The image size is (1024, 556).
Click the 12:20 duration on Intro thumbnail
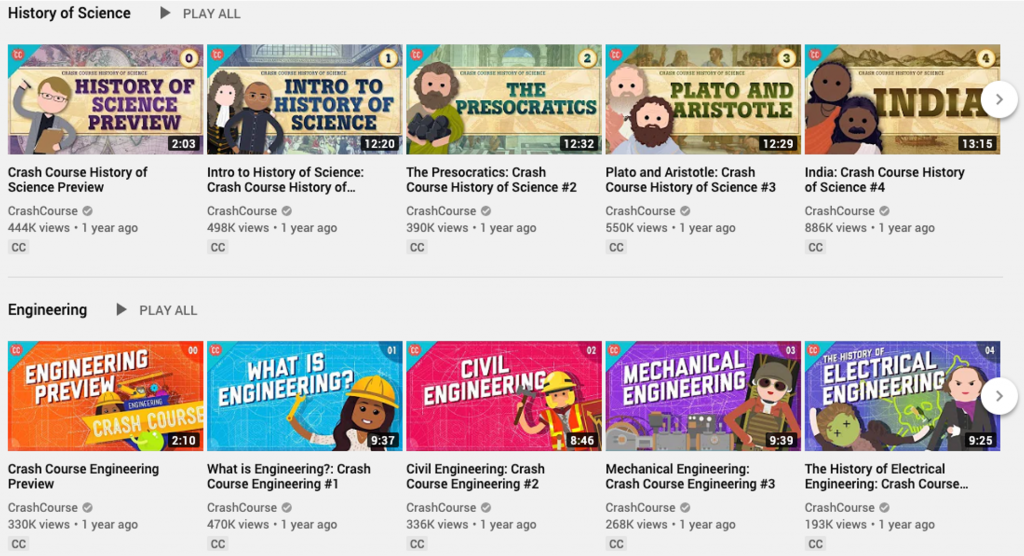(380, 144)
